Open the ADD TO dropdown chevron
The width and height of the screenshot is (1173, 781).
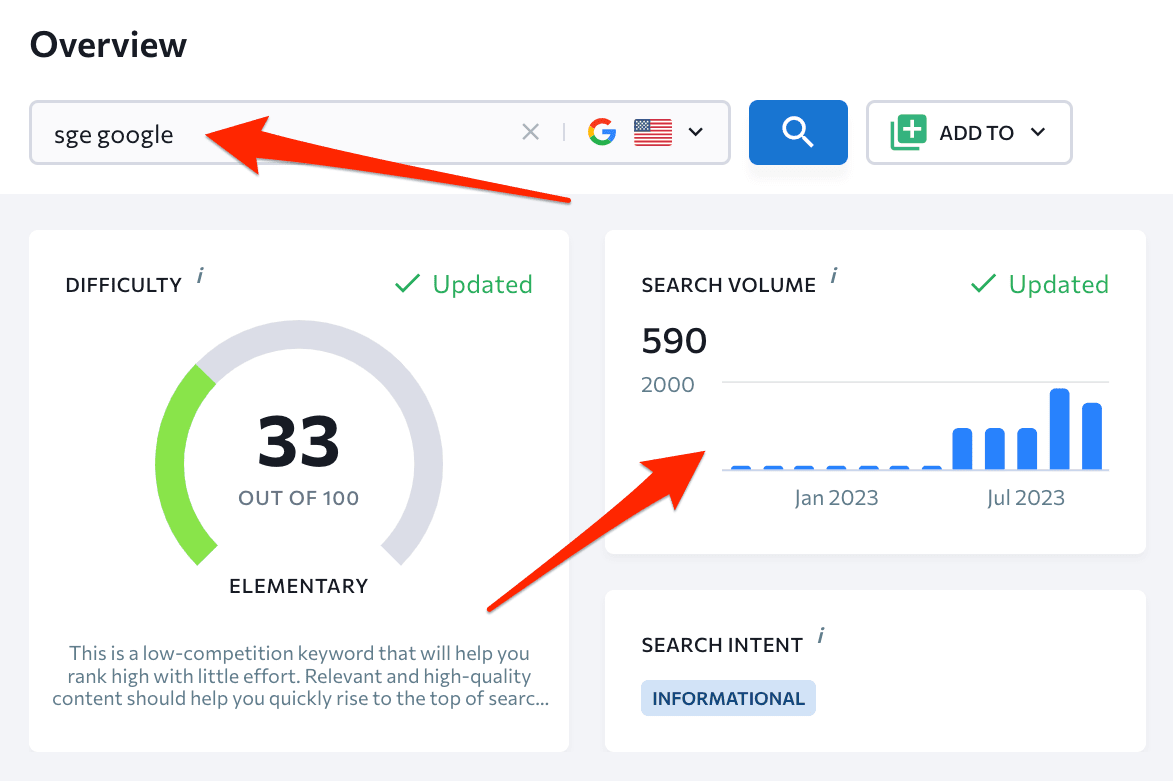coord(1038,132)
